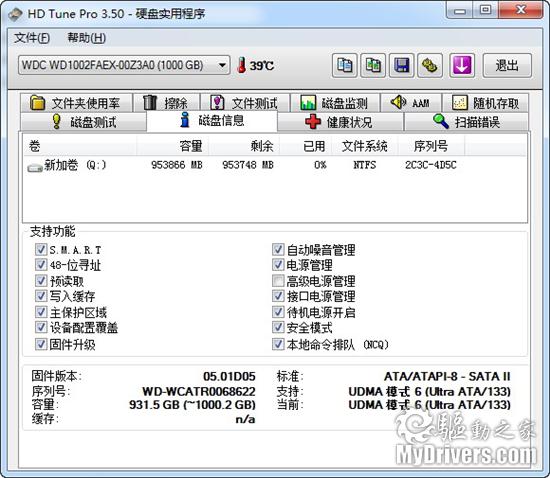Toggle the 本地命令排队 (NCQ) checkbox
The height and width of the screenshot is (478, 550).
pyautogui.click(x=278, y=344)
